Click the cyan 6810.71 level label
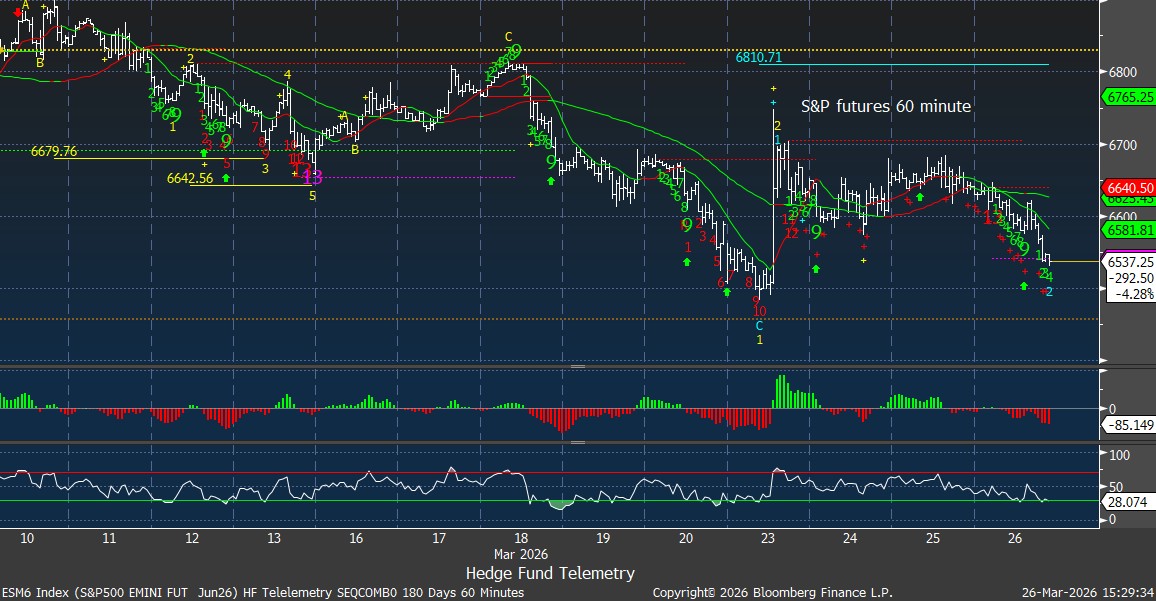1156x601 pixels. [x=759, y=58]
